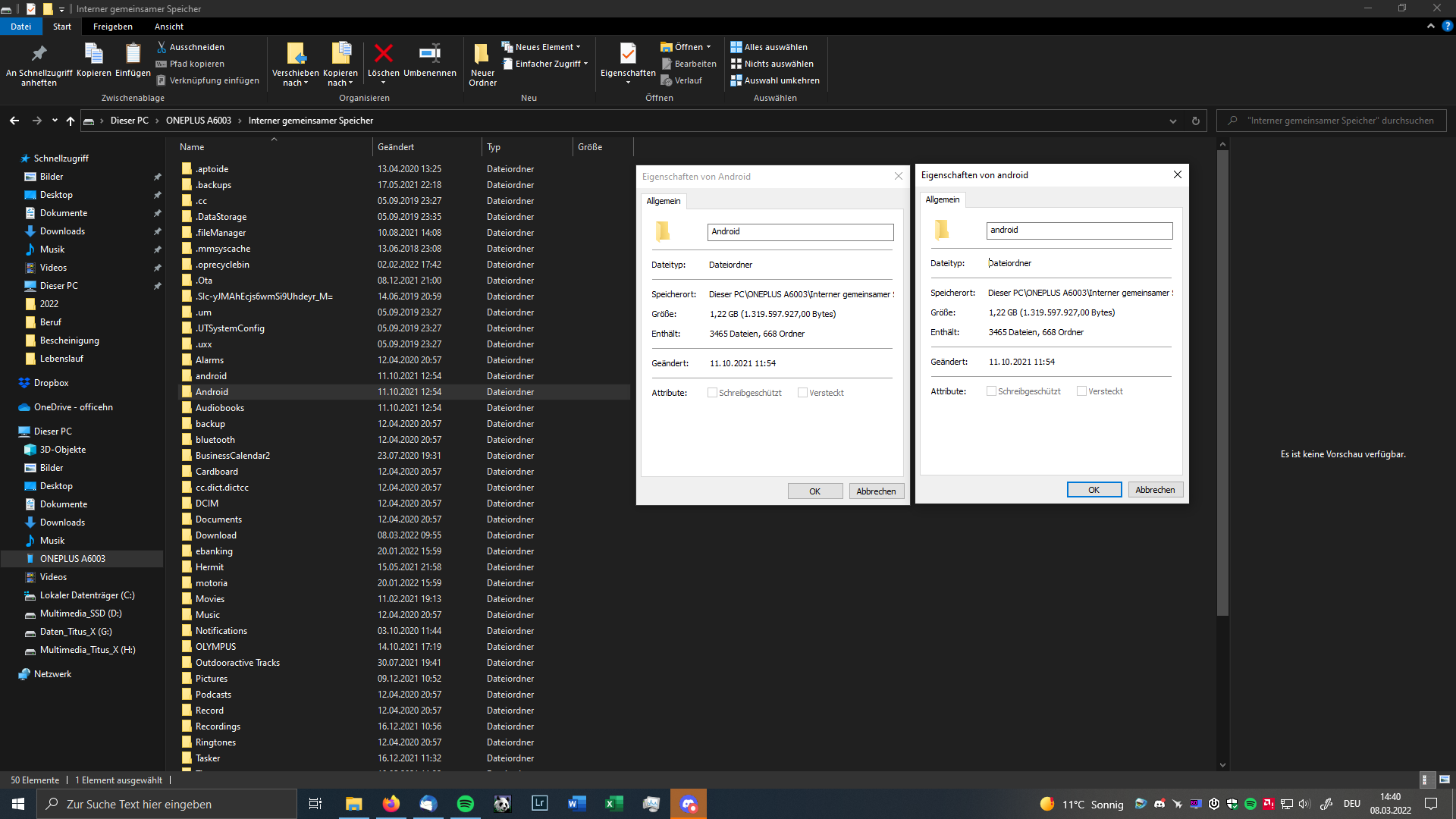Sort by the Geändert column header
The height and width of the screenshot is (819, 1456).
[x=427, y=147]
